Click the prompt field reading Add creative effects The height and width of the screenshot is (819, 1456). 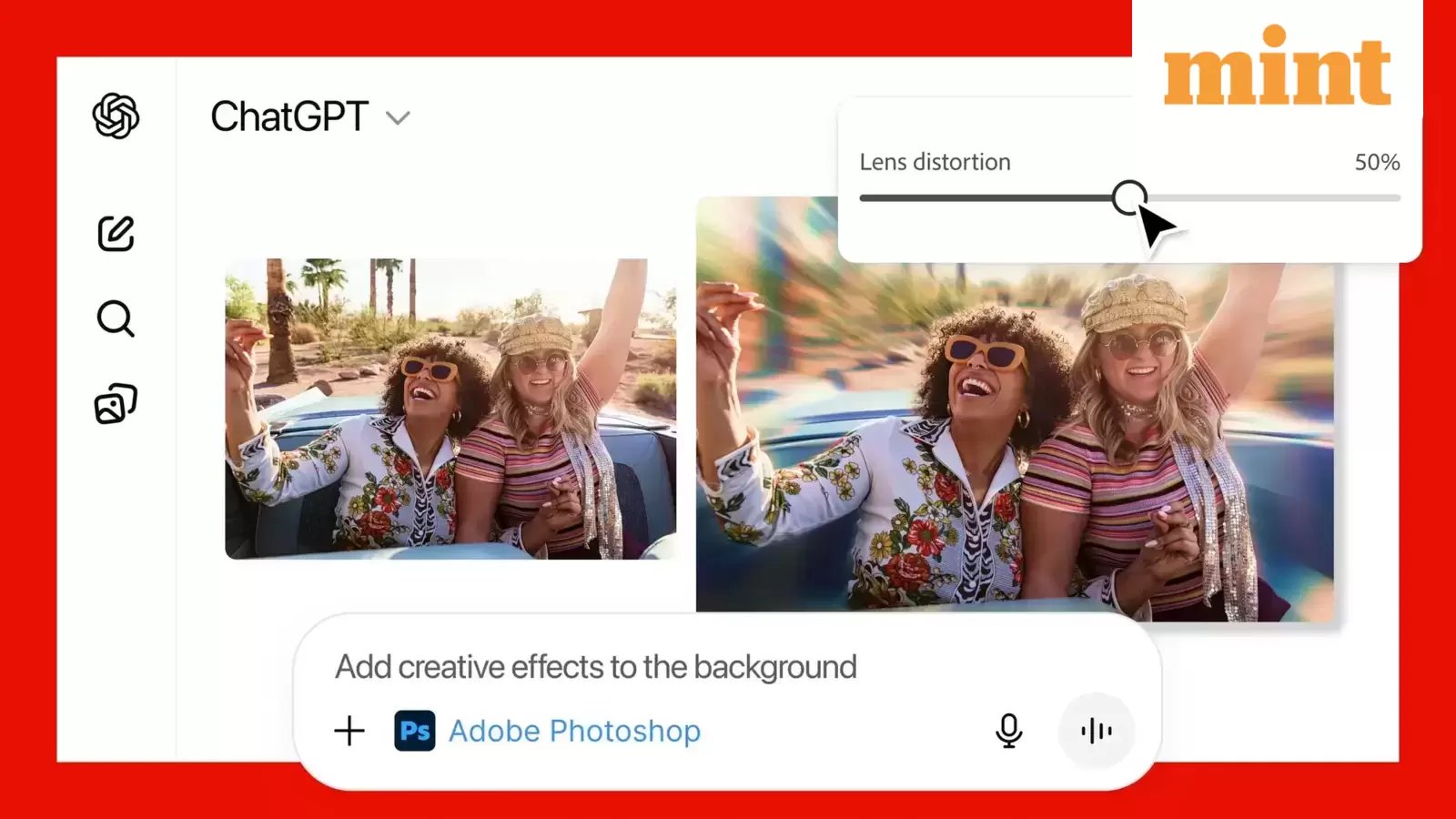coord(596,665)
